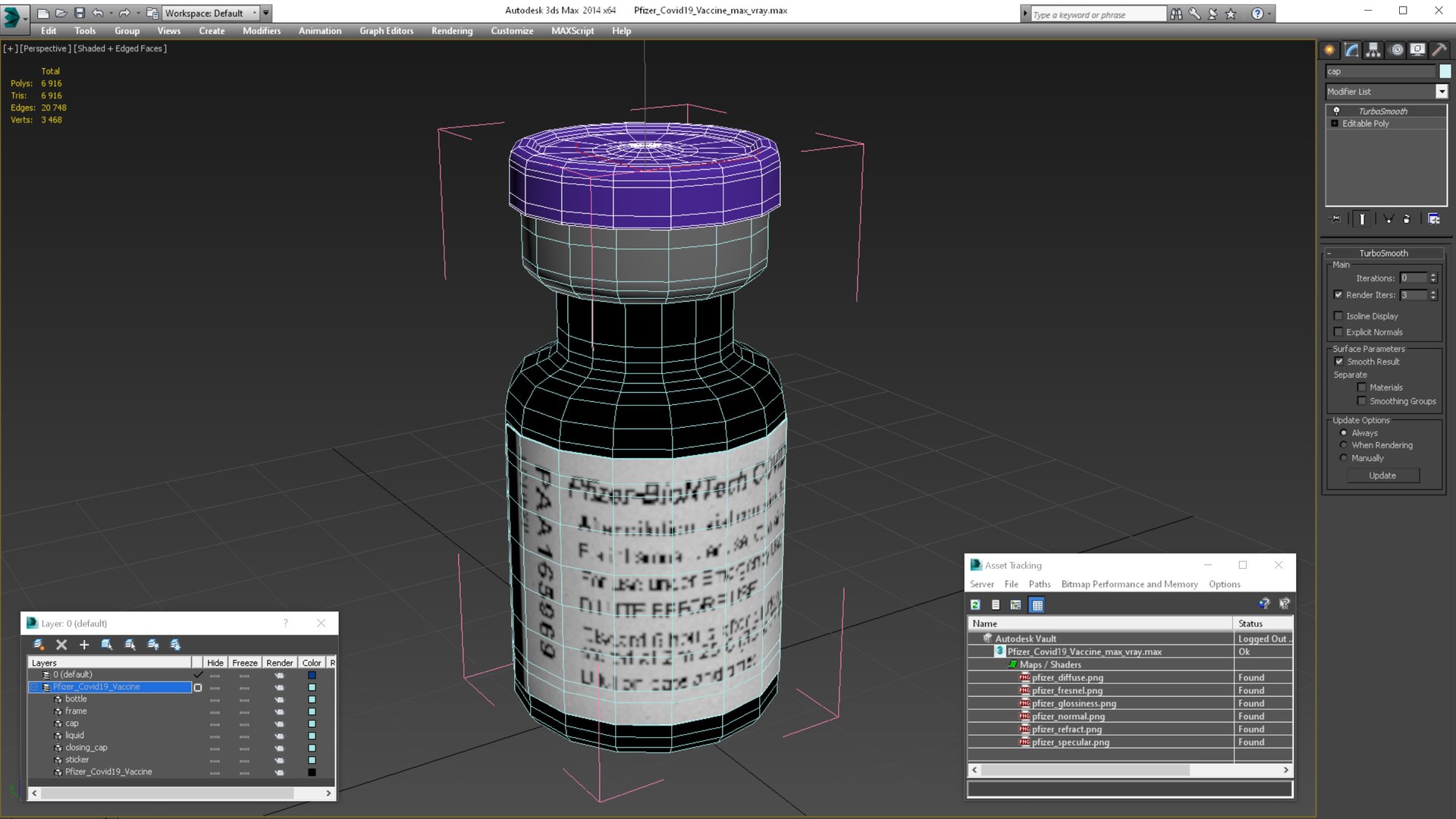Switch Asset Tracking to table view icon
The width and height of the screenshot is (1456, 819).
pyautogui.click(x=1037, y=605)
